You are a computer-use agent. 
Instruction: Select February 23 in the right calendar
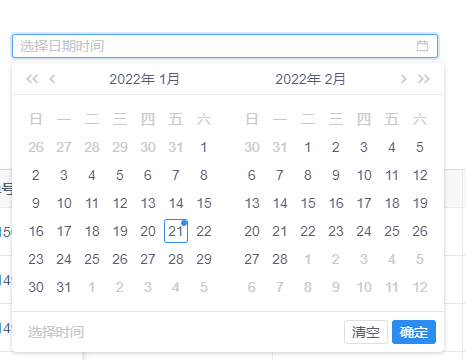[336, 231]
